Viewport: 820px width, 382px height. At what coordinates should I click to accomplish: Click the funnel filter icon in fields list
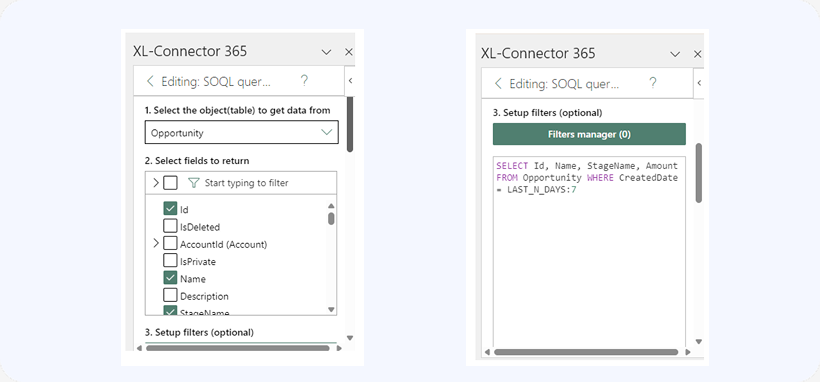(193, 183)
